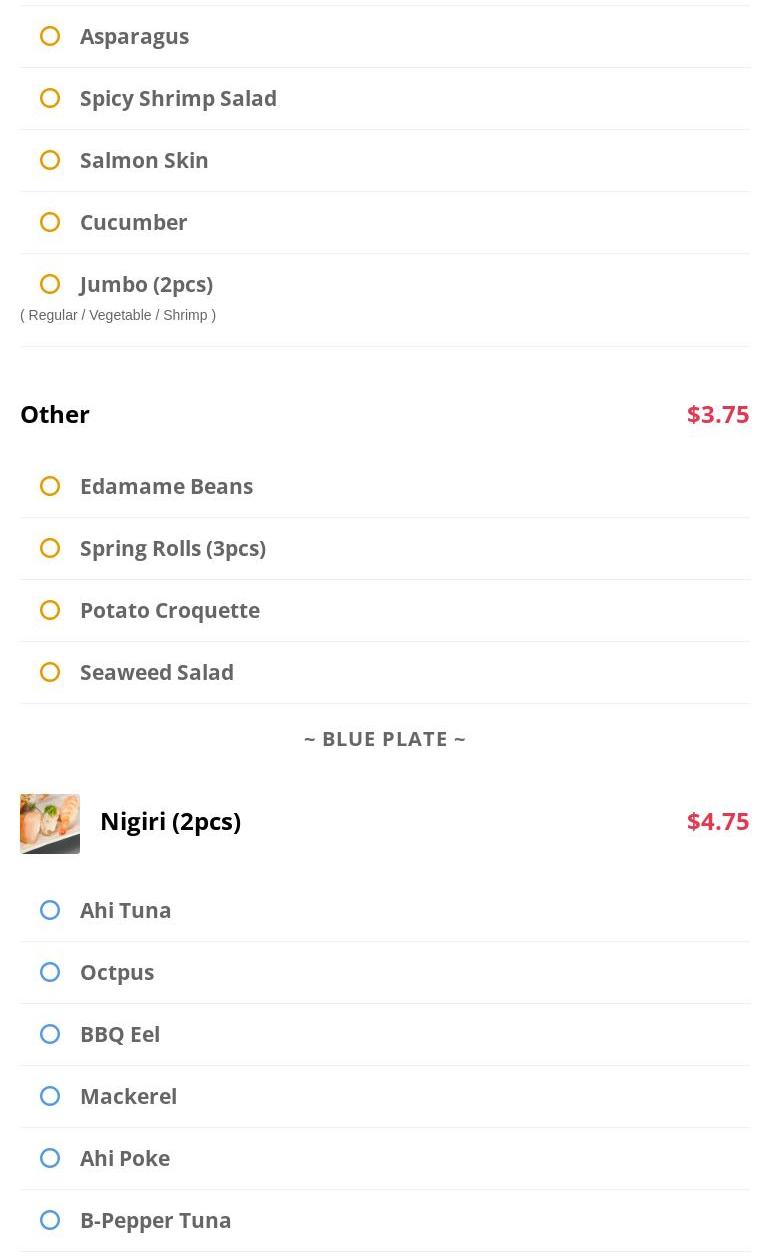
Task: Pick the Potato Croquette option
Action: [x=50, y=611]
